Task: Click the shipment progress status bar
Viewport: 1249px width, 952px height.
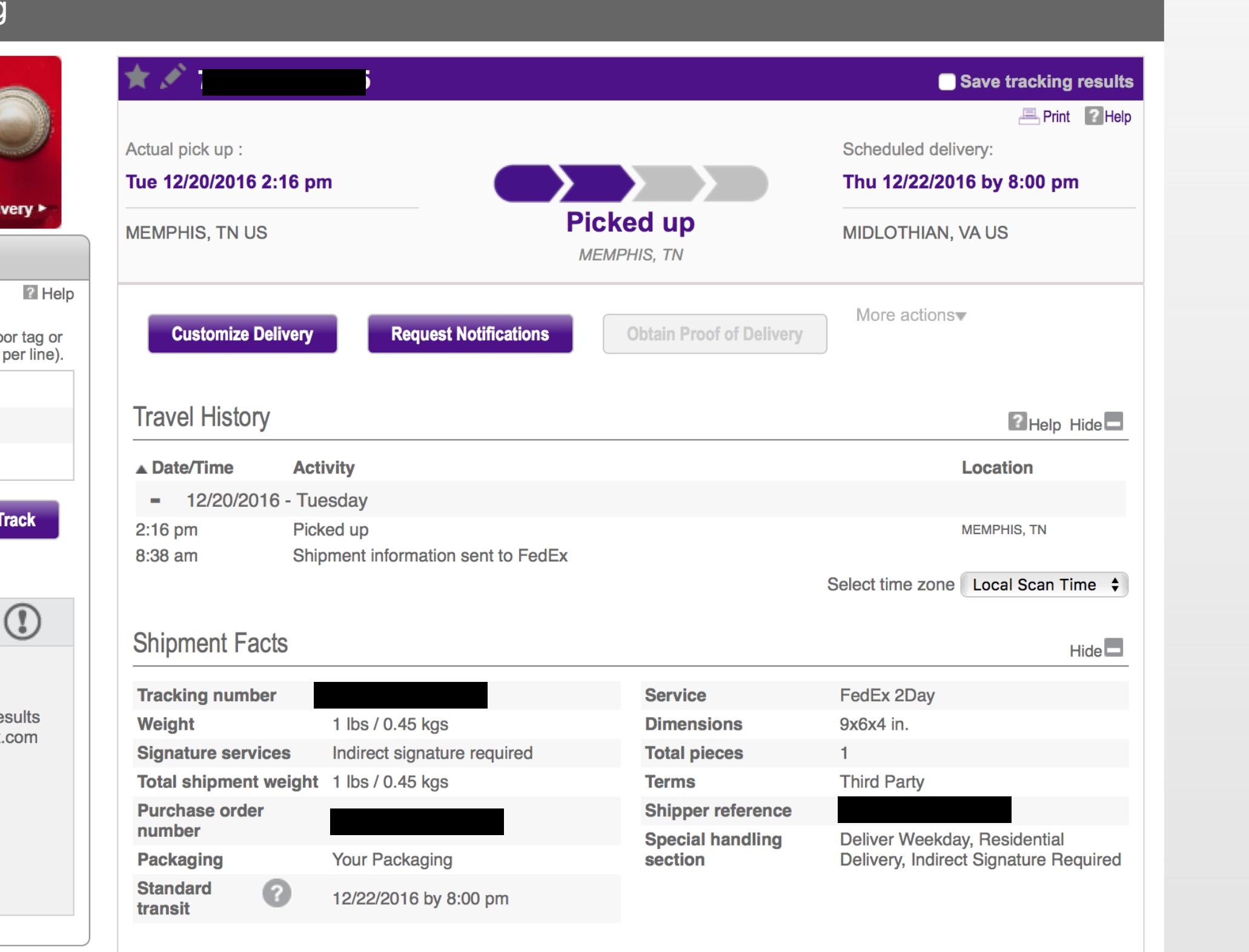Action: coord(631,183)
